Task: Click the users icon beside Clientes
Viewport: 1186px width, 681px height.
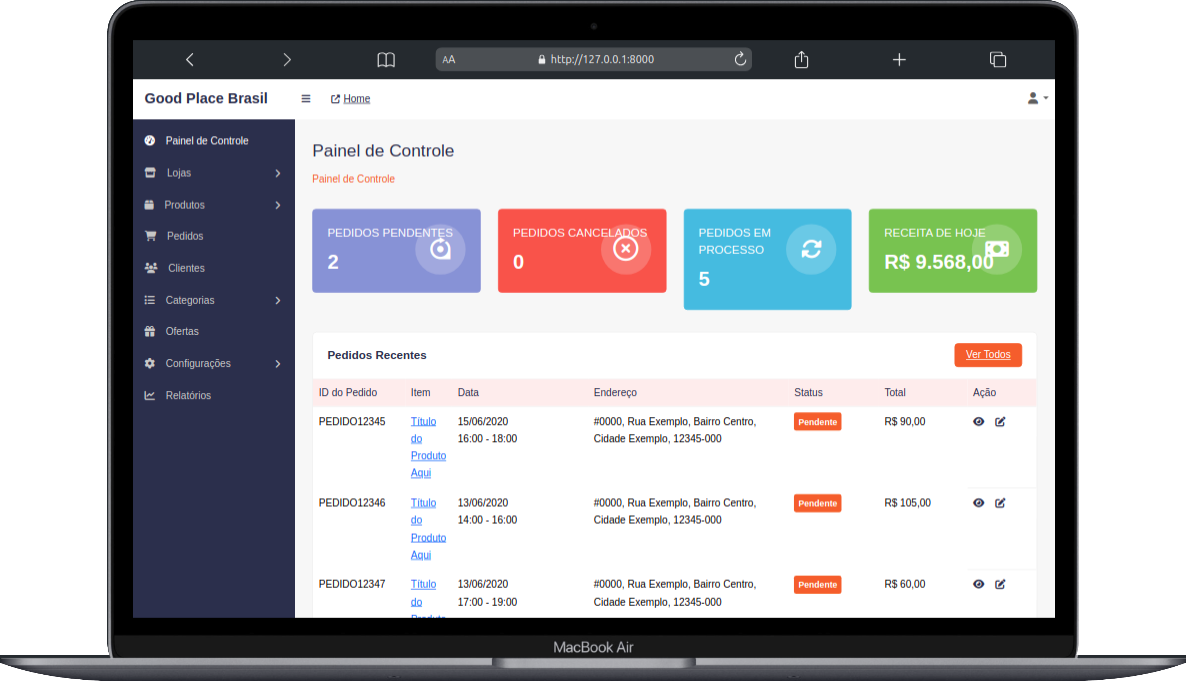Action: point(151,268)
